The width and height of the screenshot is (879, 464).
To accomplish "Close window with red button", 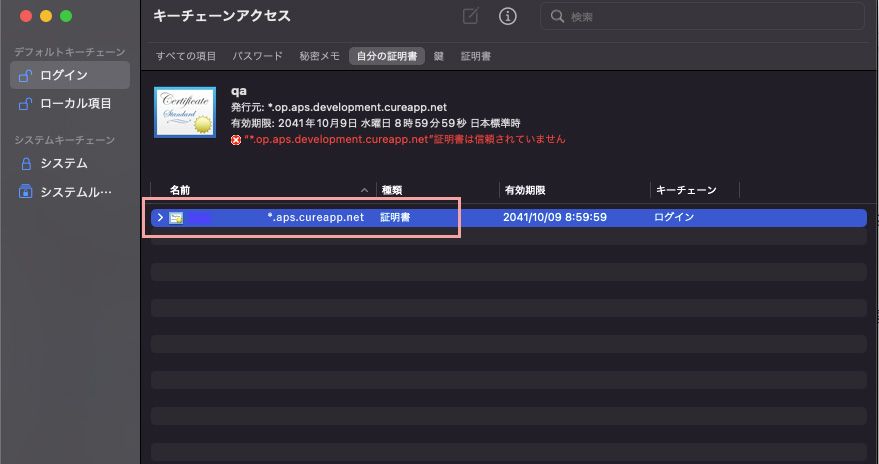I will (26, 16).
